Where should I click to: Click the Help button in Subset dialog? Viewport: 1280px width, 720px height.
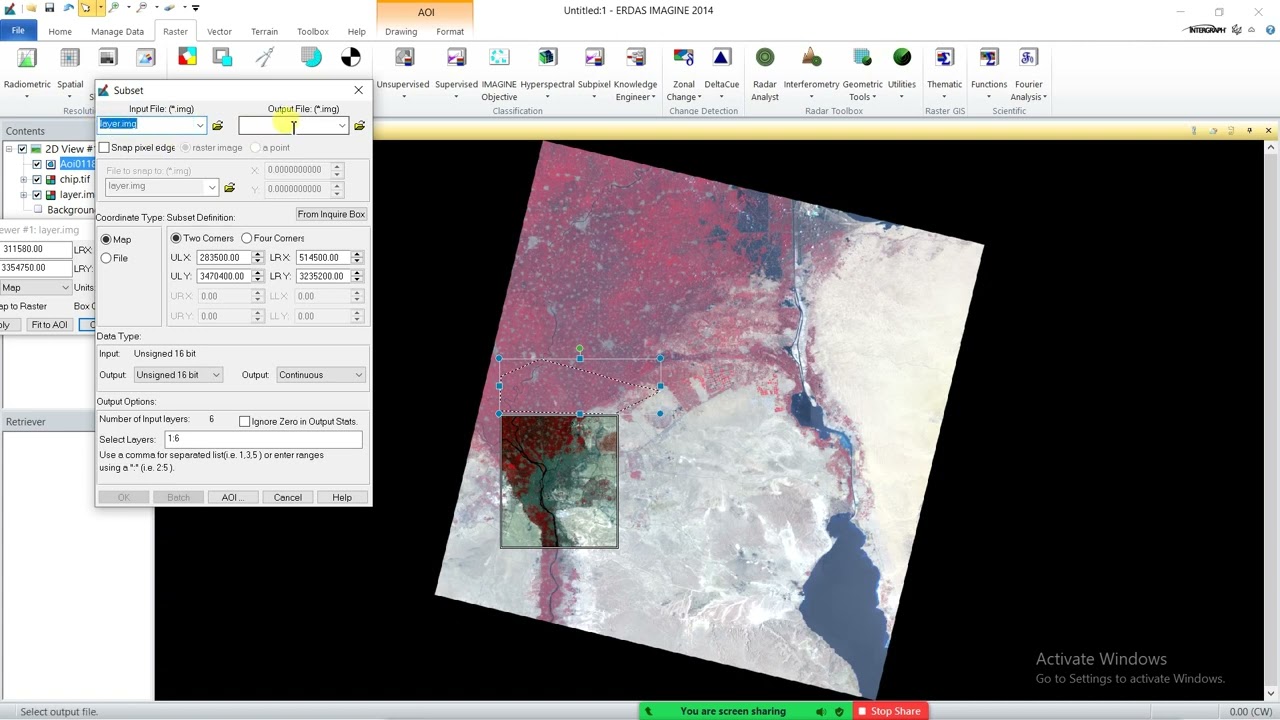pyautogui.click(x=342, y=498)
